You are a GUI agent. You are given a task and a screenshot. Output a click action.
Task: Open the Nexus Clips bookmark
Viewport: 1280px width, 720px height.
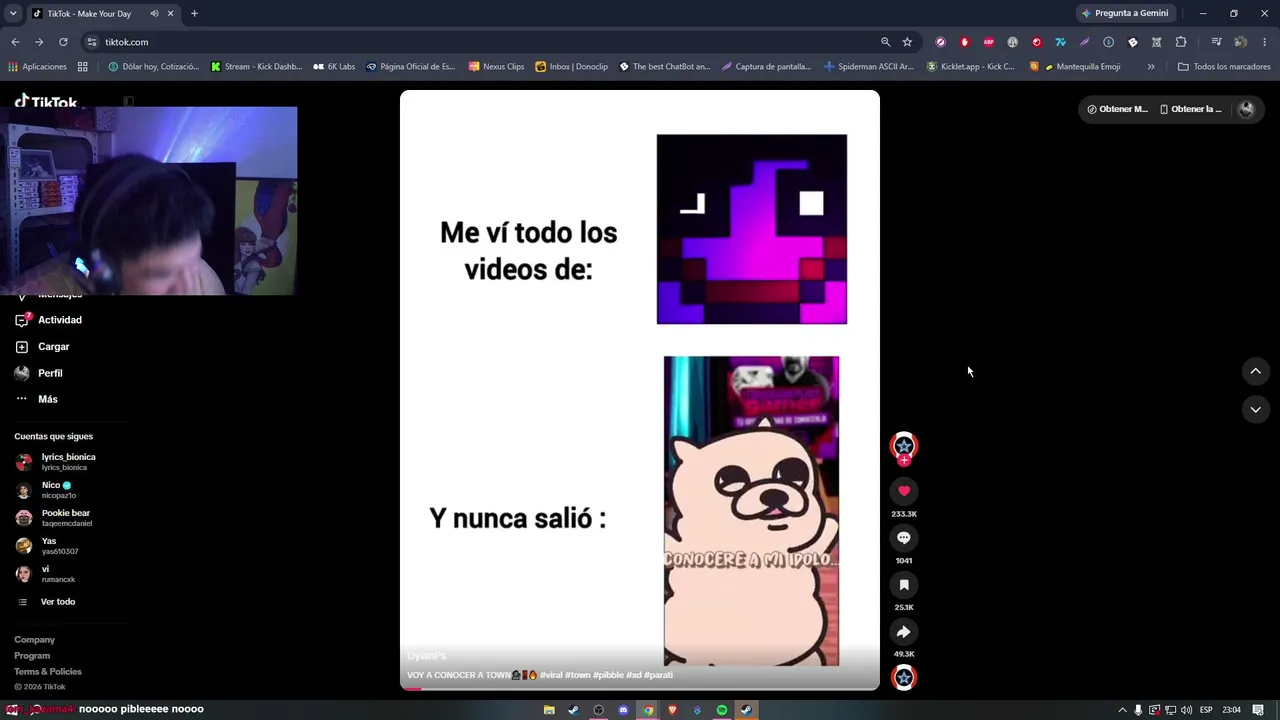click(x=496, y=67)
